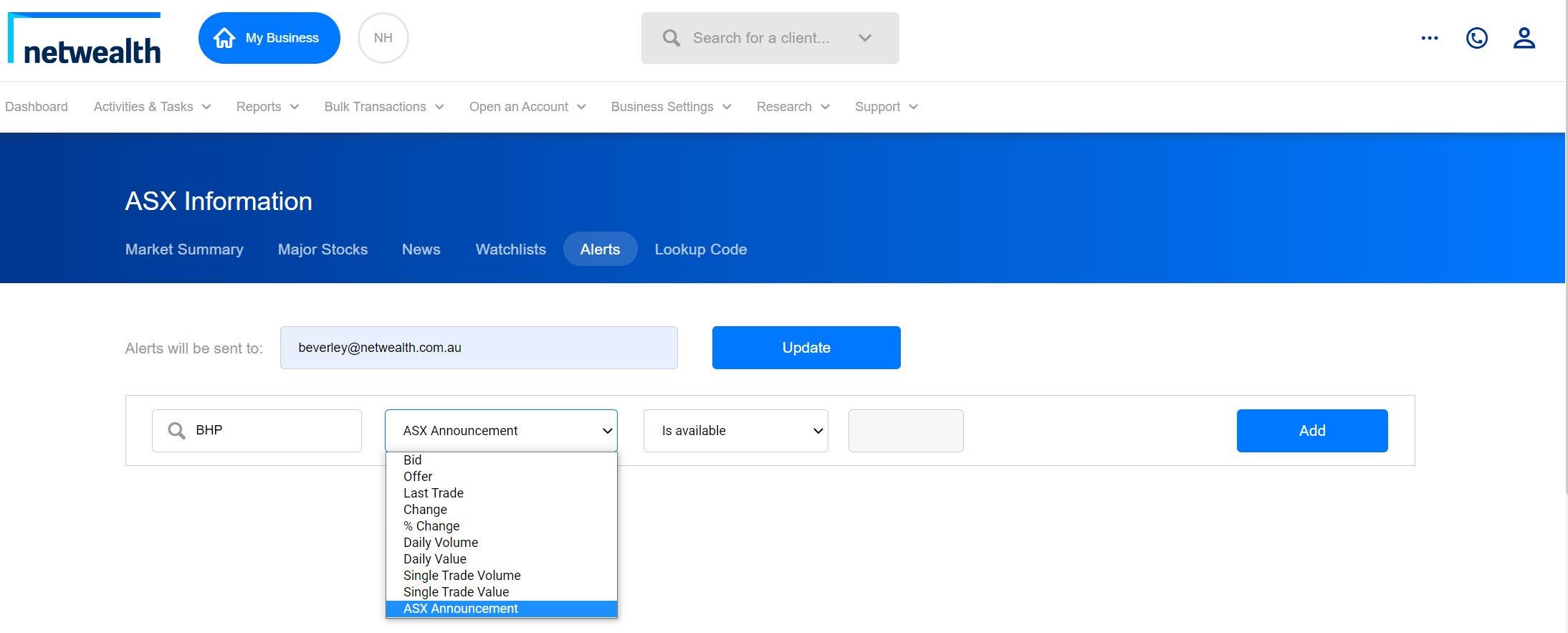Expand Business Settings menu

click(x=671, y=107)
